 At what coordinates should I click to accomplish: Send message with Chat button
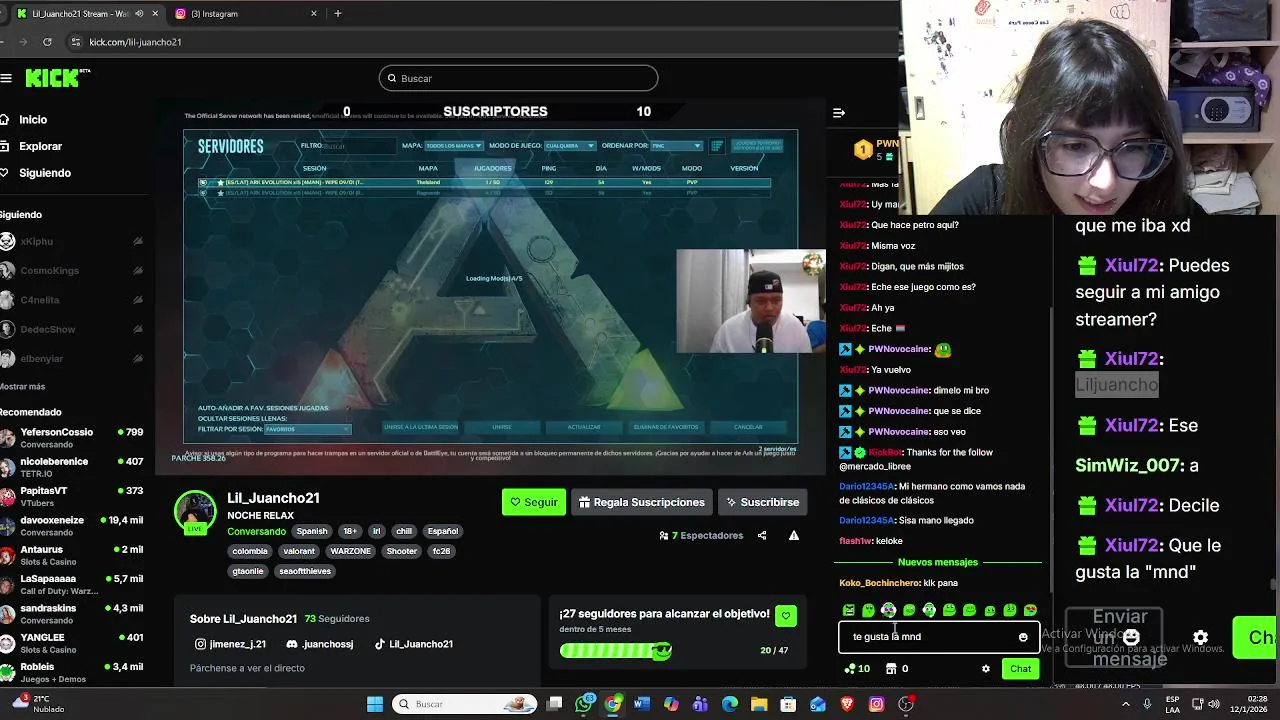point(1020,669)
